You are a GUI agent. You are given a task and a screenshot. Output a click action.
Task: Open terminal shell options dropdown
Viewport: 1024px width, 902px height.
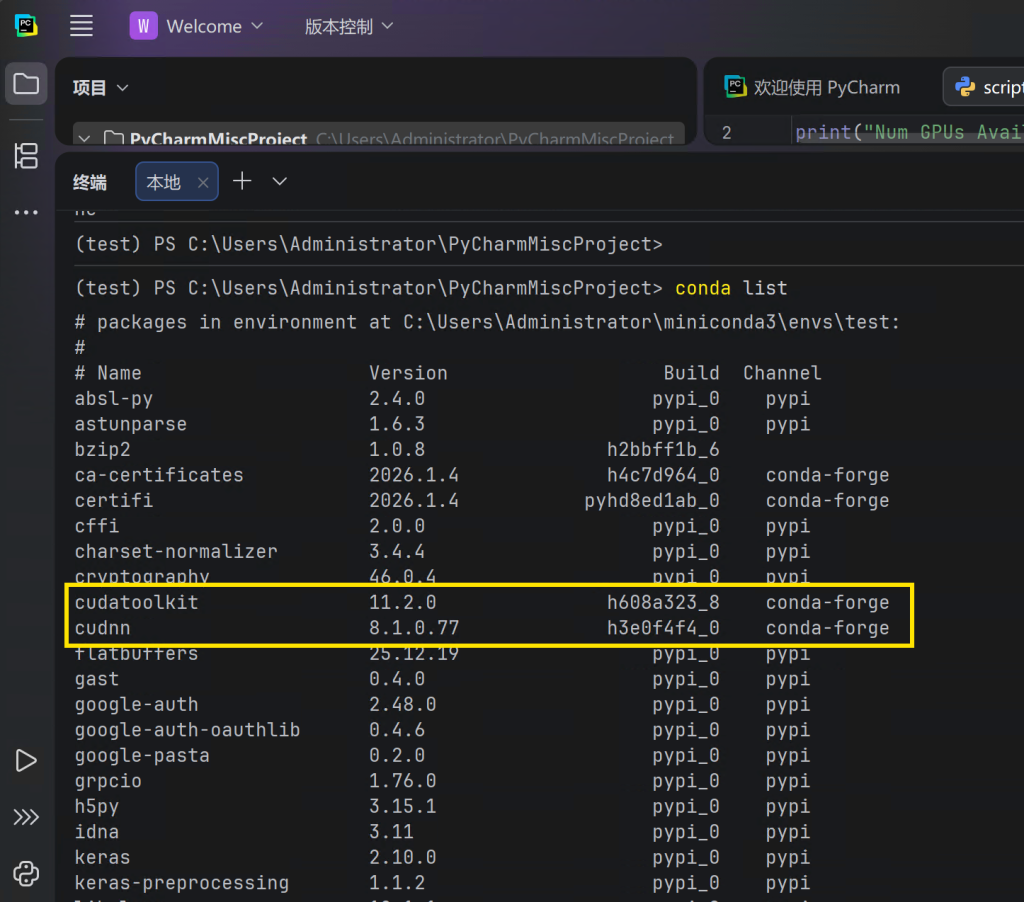click(x=280, y=182)
